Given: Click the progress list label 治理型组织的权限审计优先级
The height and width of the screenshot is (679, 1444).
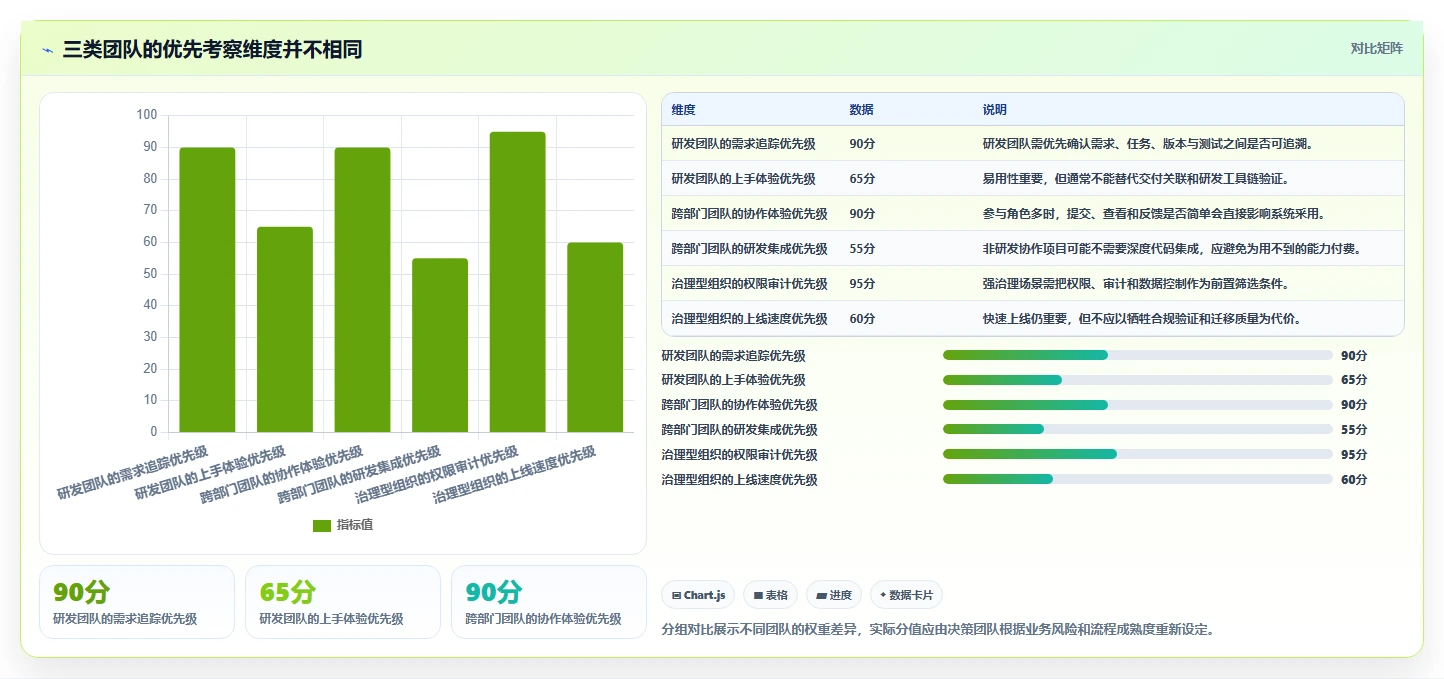Looking at the screenshot, I should pos(739,455).
